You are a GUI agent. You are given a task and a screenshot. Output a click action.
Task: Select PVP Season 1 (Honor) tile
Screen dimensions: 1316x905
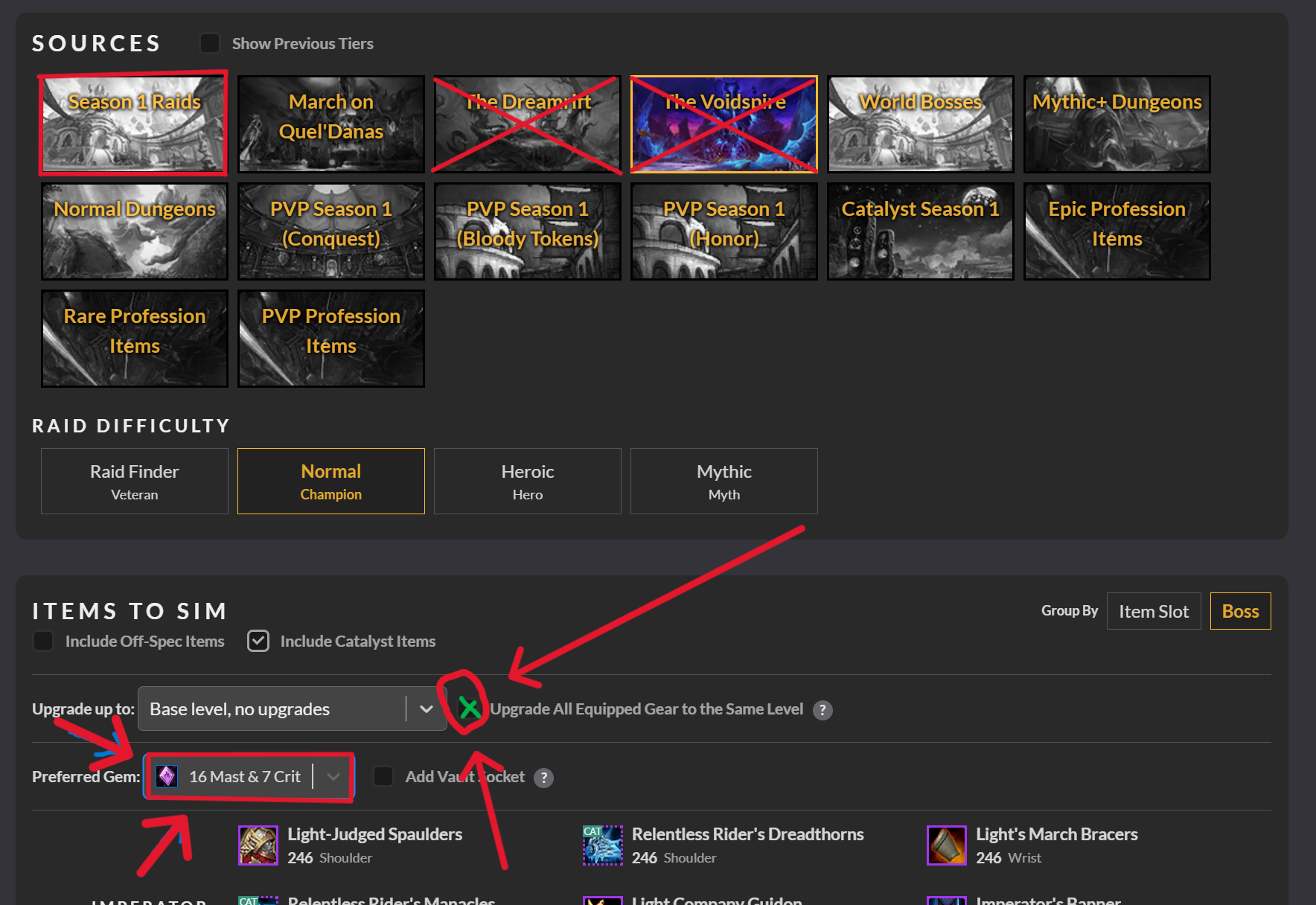point(724,231)
